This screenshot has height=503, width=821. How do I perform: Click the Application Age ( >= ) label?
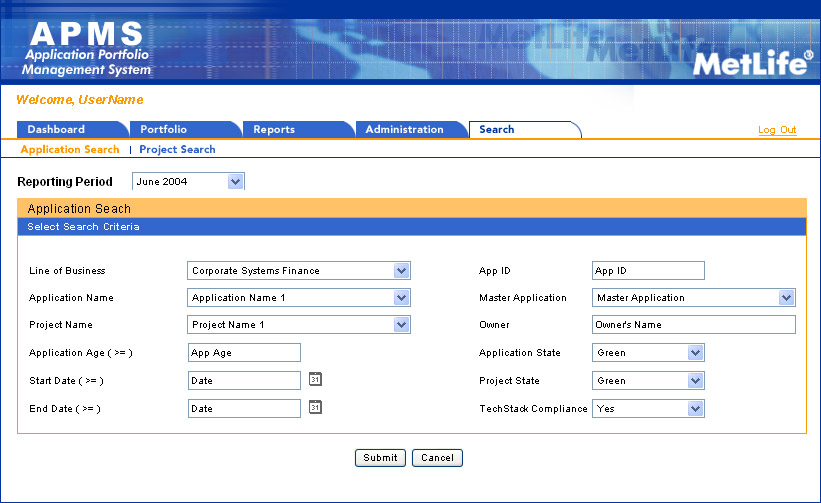(81, 353)
